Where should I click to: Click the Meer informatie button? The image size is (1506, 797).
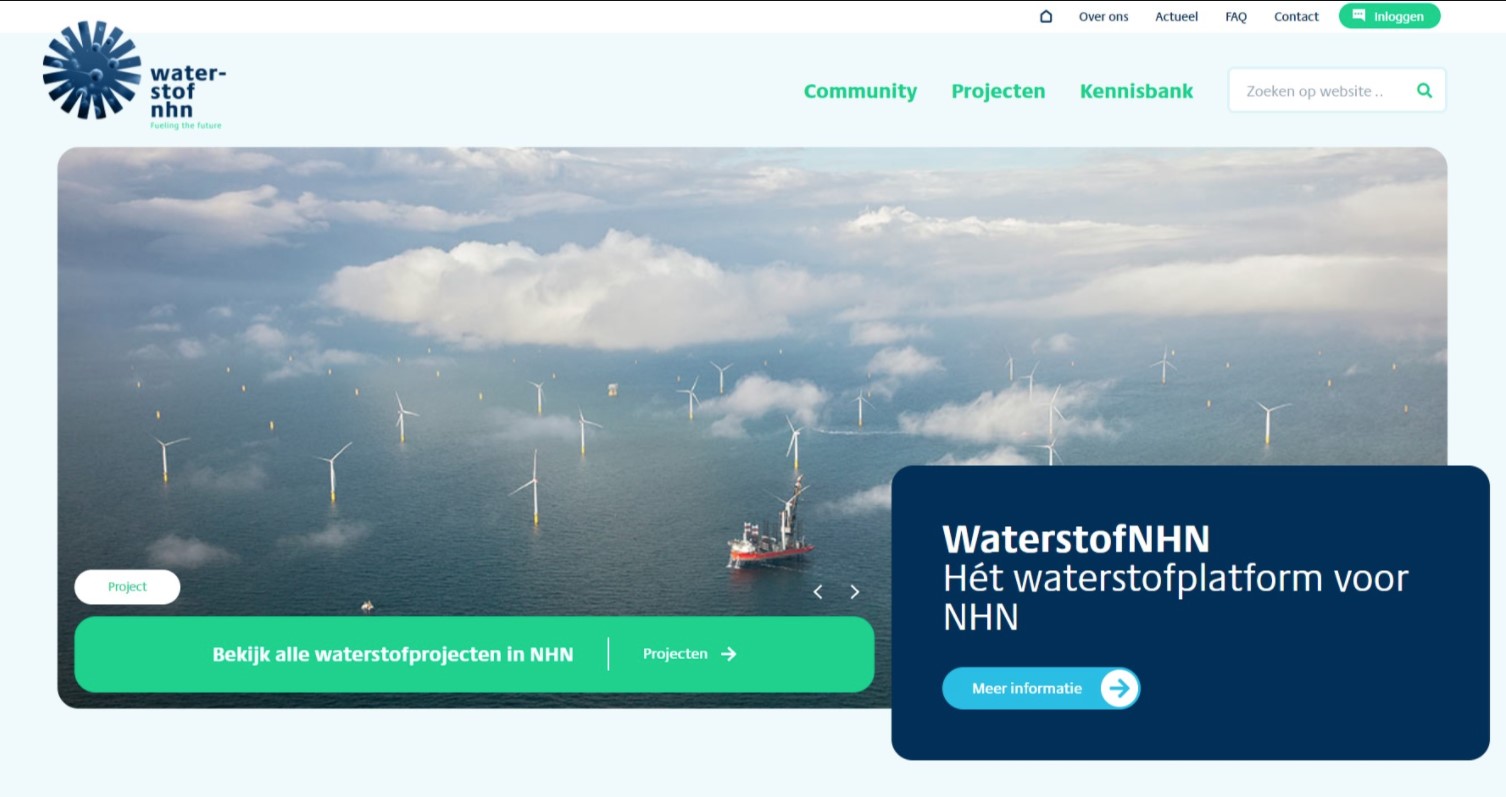pos(1041,688)
